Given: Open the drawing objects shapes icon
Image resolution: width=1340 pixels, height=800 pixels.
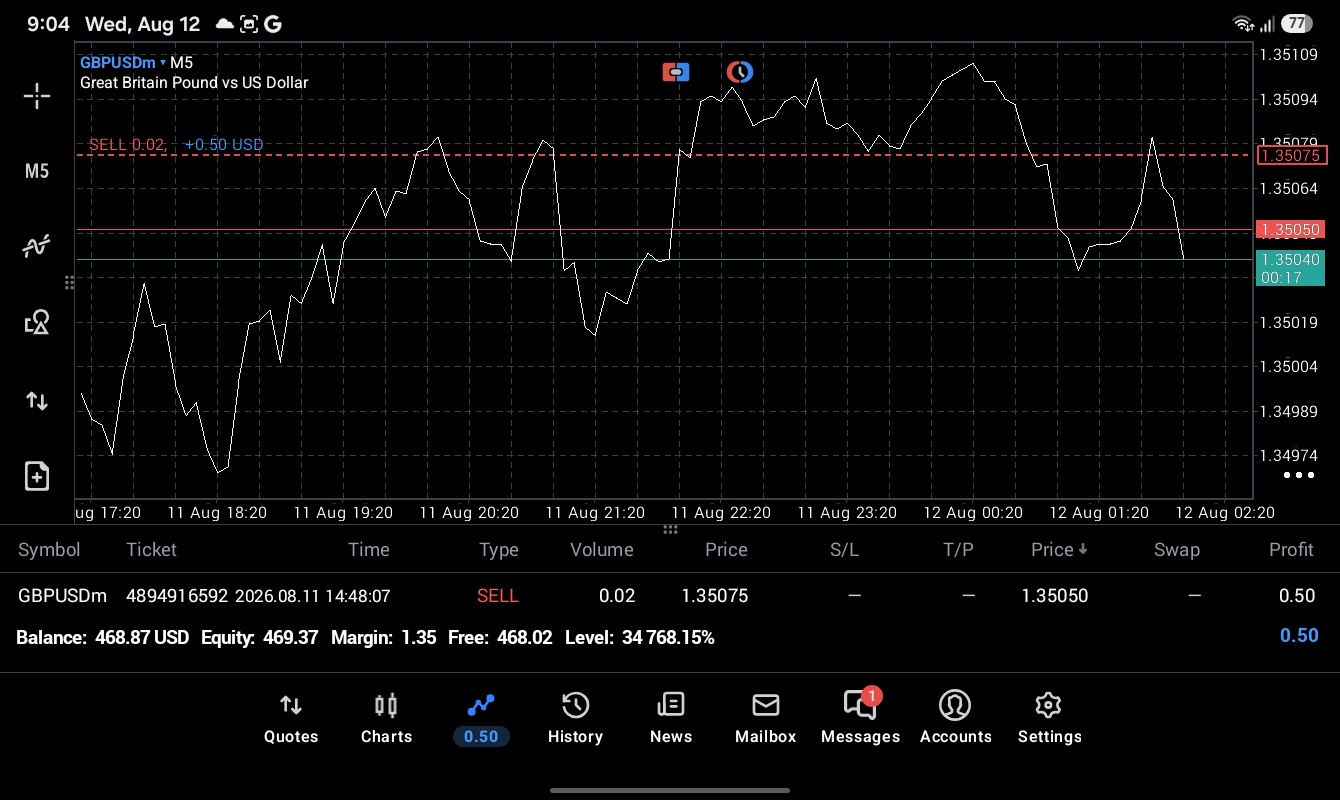Looking at the screenshot, I should coord(37,322).
